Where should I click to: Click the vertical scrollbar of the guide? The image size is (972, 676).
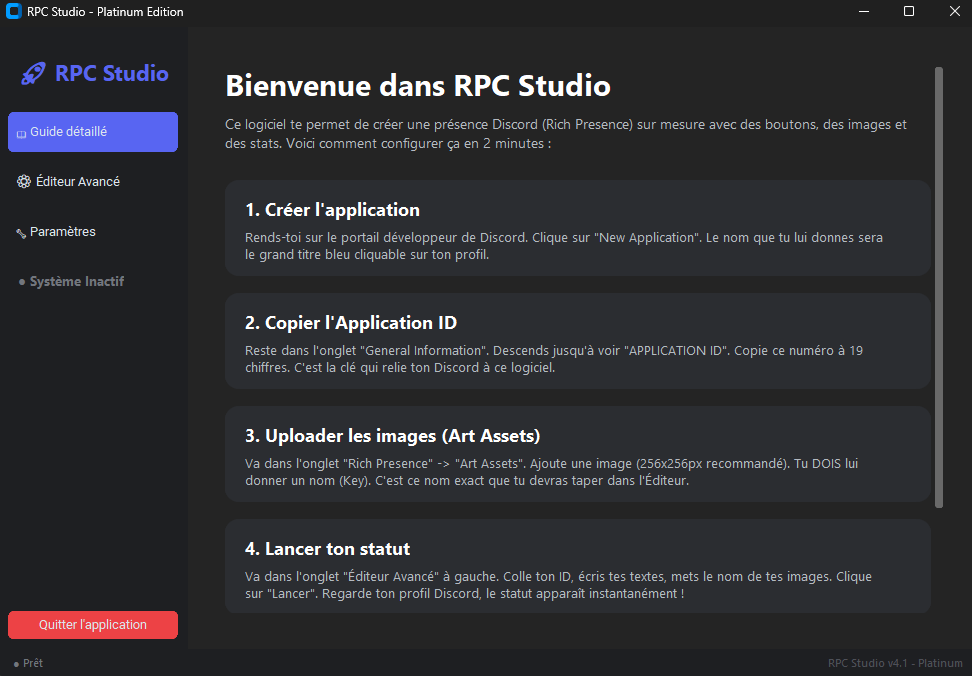[939, 288]
